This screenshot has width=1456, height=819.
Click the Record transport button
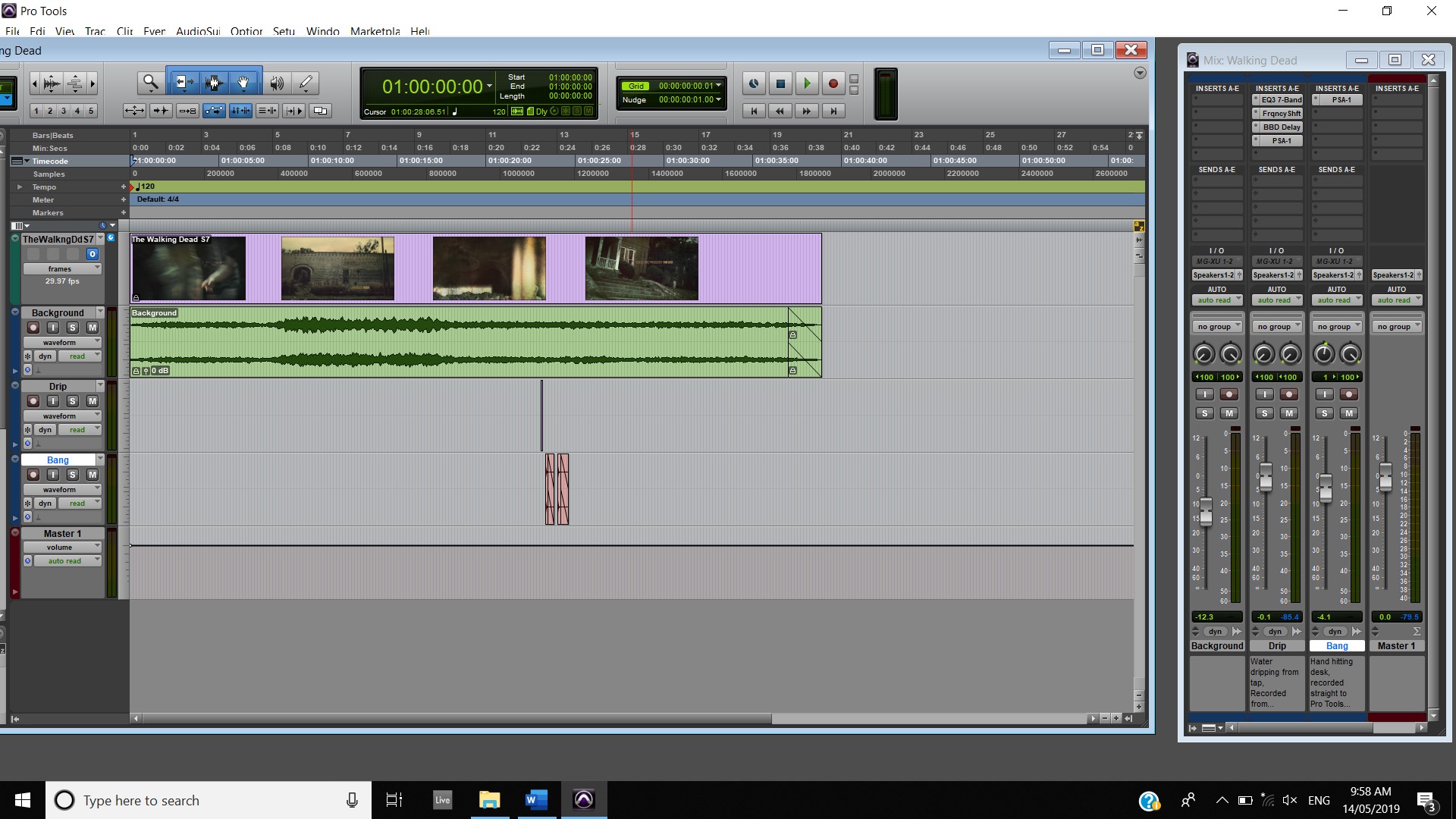pos(833,83)
